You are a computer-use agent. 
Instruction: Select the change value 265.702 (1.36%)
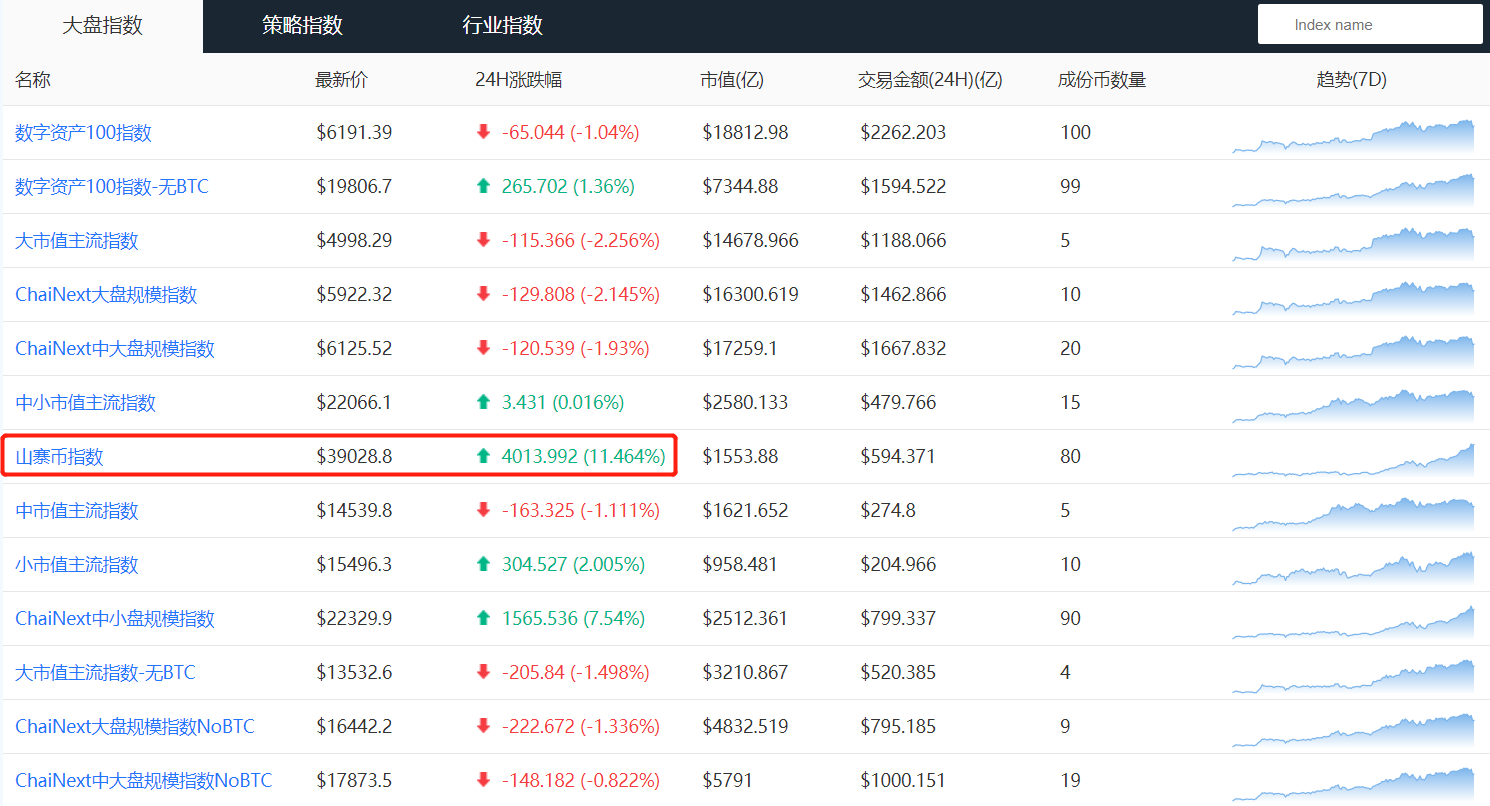pyautogui.click(x=568, y=186)
